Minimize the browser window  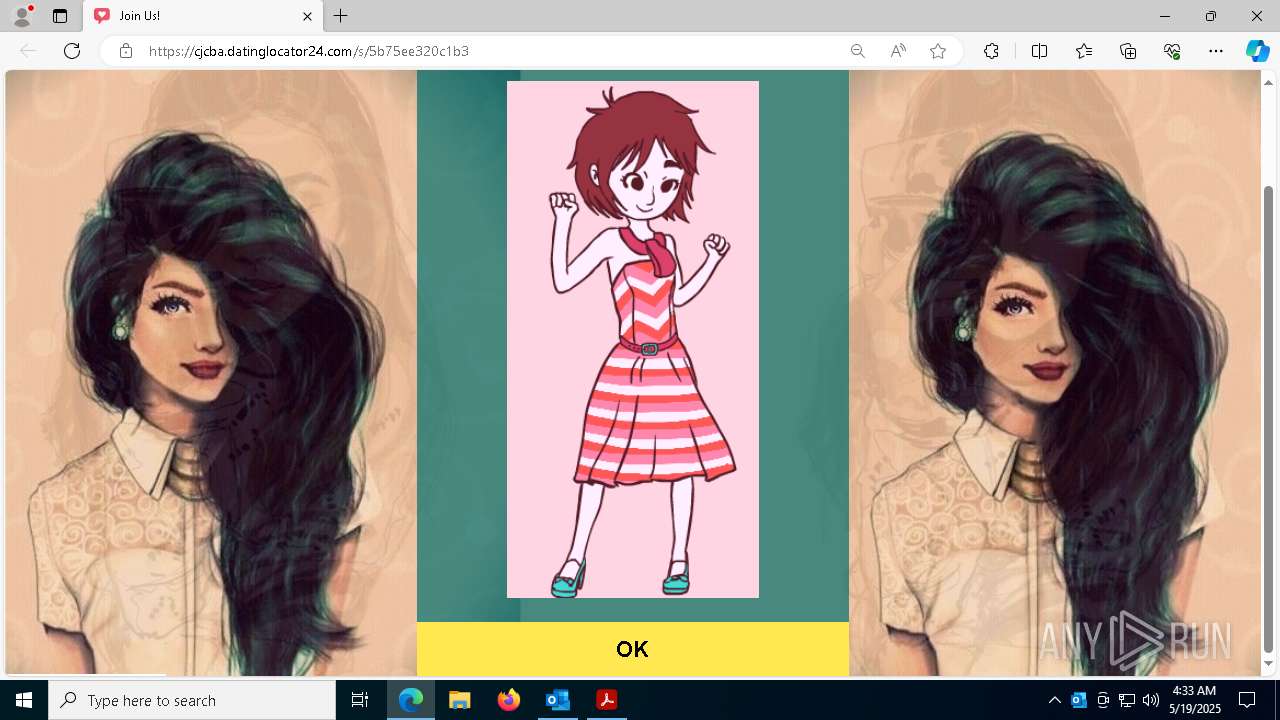[x=1165, y=16]
